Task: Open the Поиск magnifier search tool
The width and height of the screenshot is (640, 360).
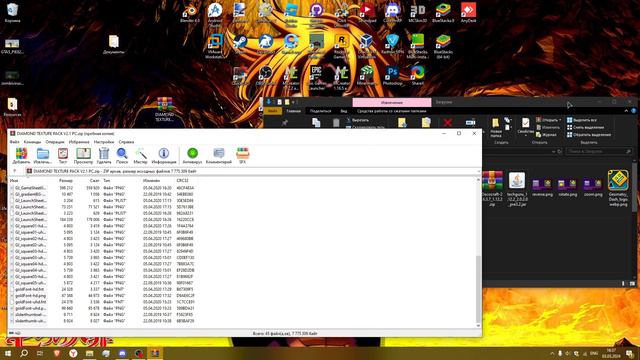Action: pos(122,156)
